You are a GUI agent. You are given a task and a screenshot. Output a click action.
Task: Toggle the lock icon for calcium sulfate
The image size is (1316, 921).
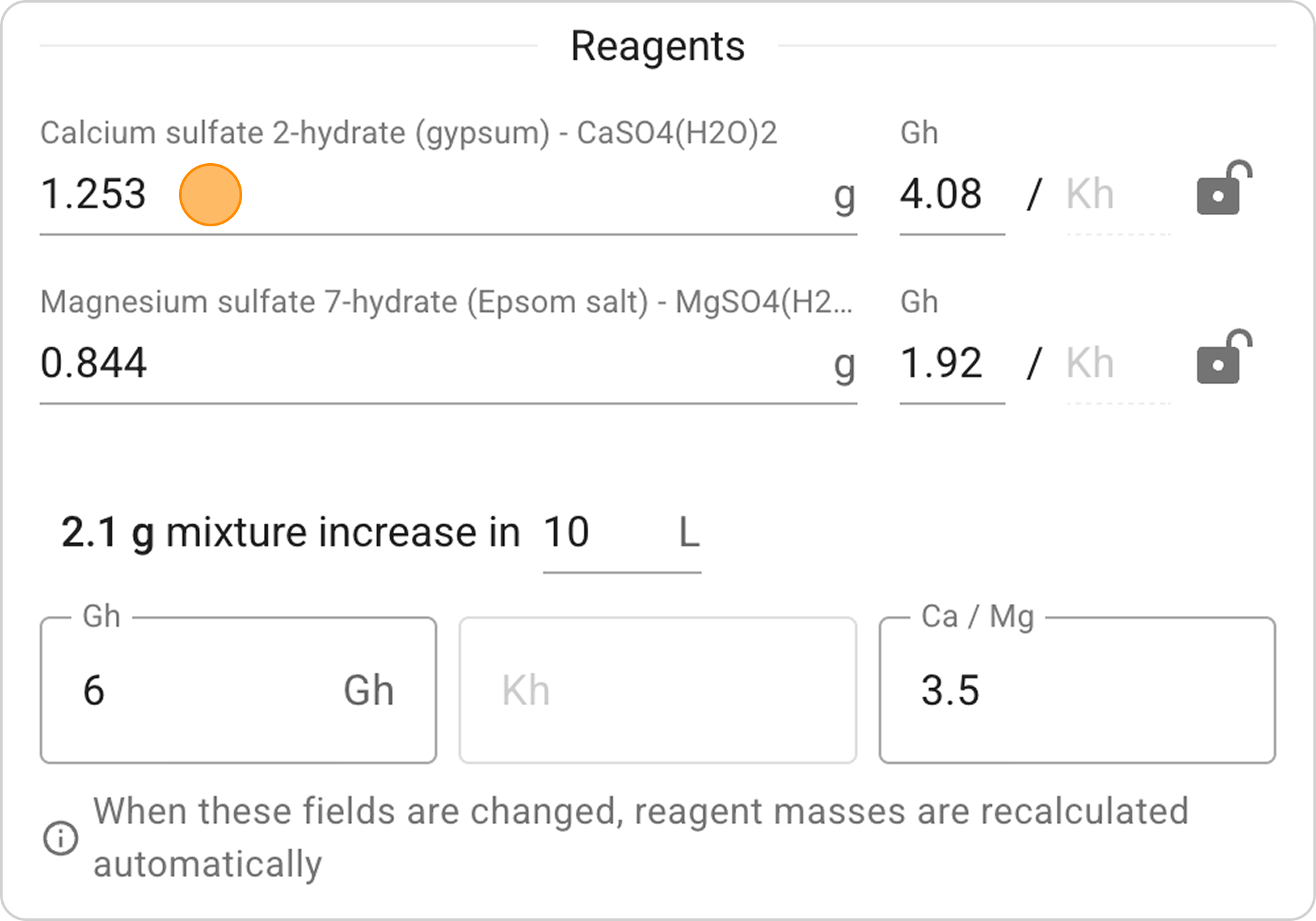[1223, 189]
